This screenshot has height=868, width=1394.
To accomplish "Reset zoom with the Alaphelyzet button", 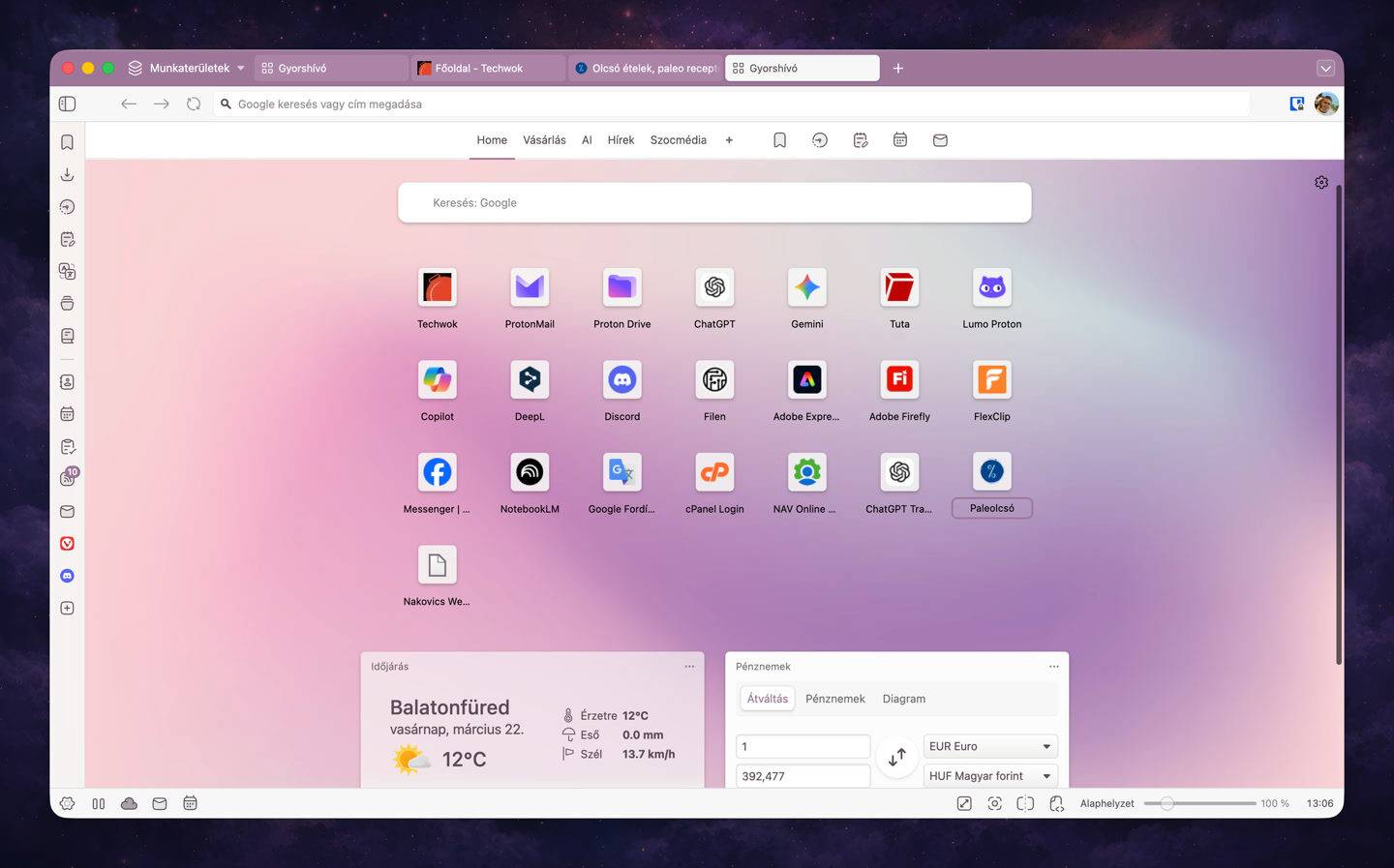I will click(1106, 803).
